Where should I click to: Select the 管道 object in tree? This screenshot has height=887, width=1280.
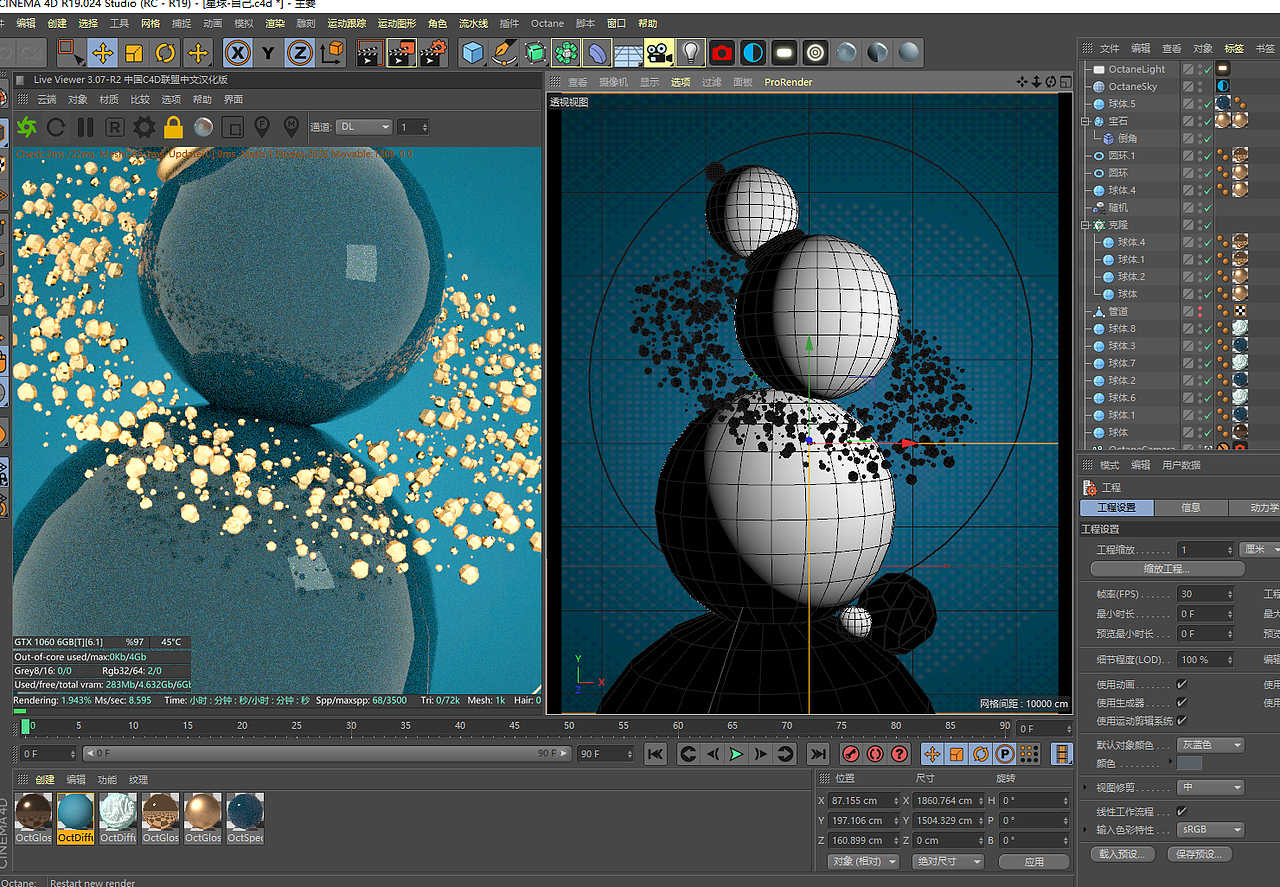point(1117,312)
